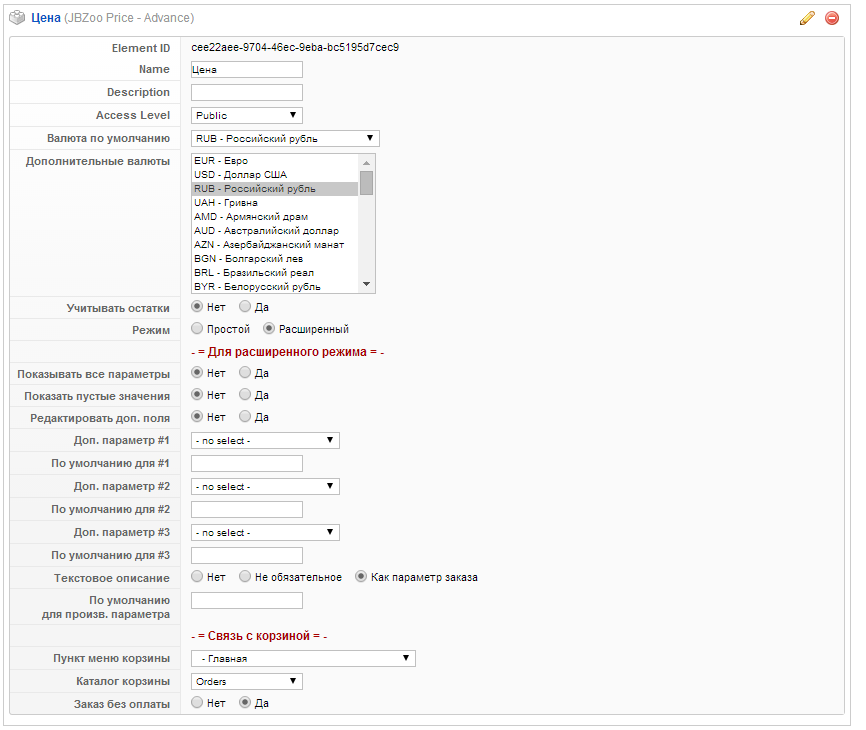Choose Нет for Заказ без оплаты
The image size is (866, 730).
click(x=197, y=703)
